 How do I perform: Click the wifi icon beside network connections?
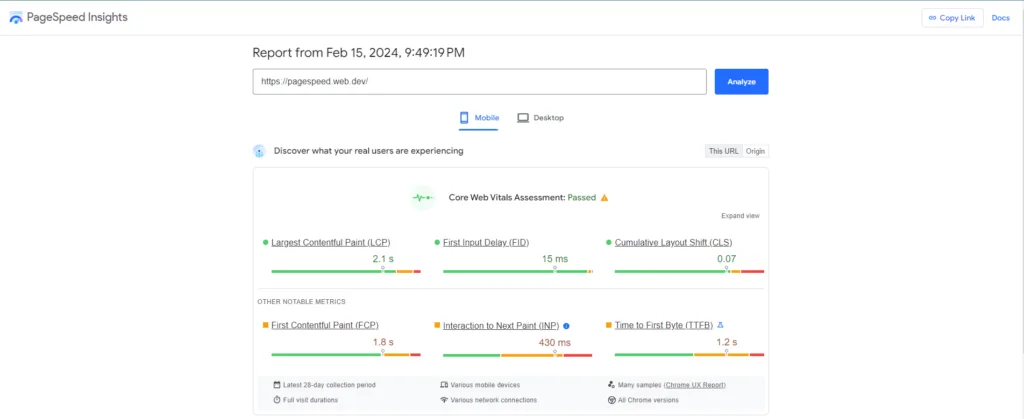(x=444, y=399)
